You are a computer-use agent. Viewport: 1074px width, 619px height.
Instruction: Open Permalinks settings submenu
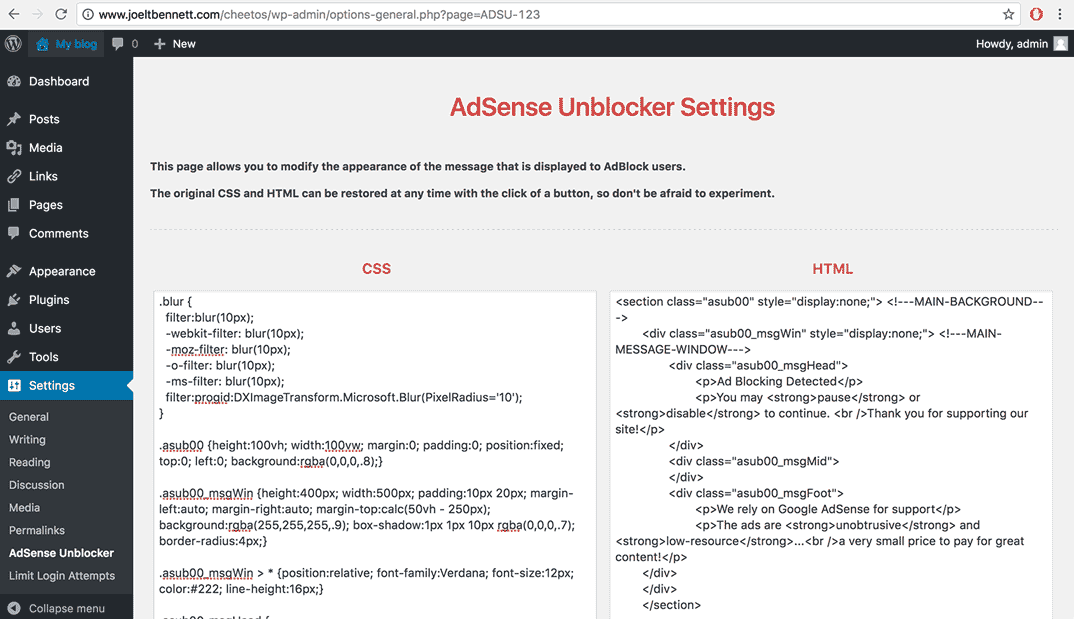[37, 530]
